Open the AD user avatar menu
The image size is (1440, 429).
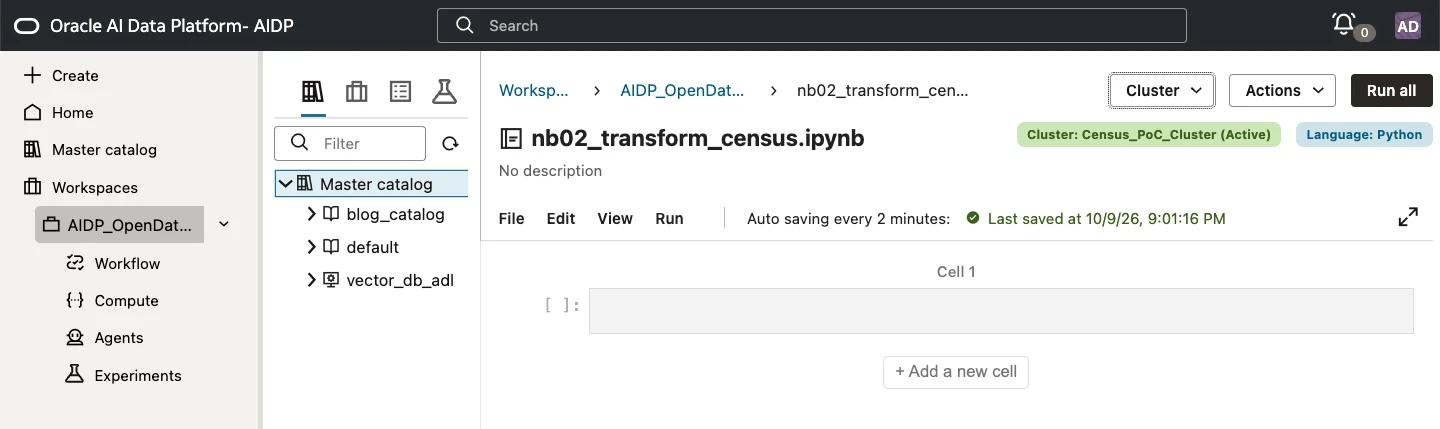pos(1407,26)
